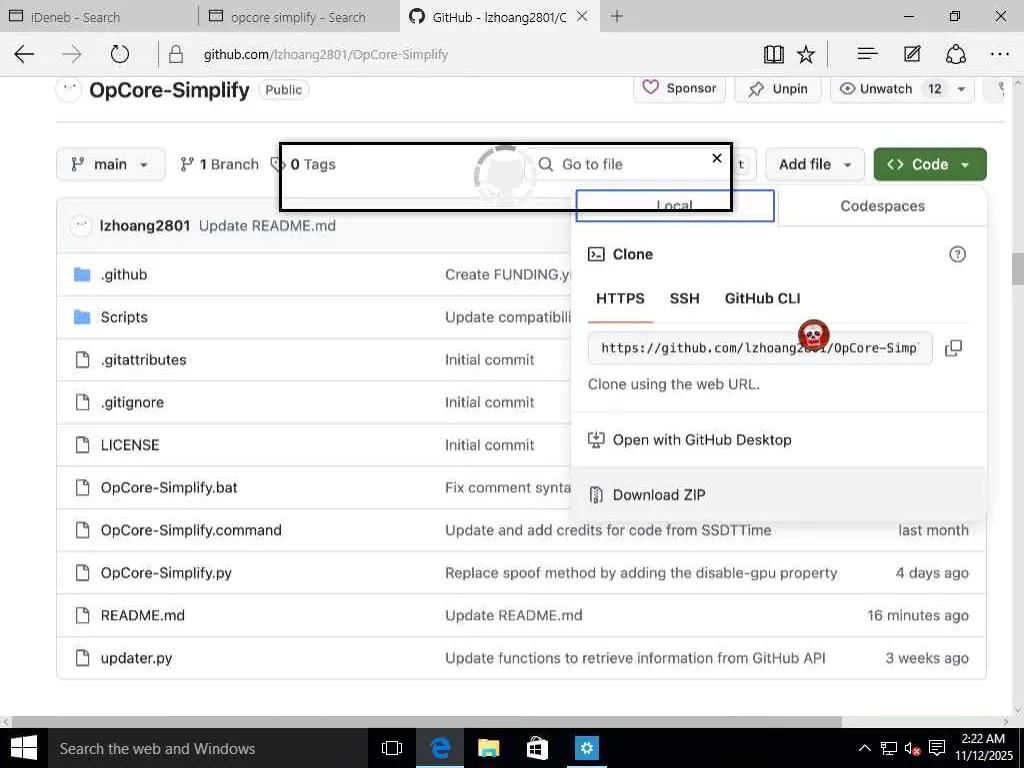Expand the Add file dropdown
Viewport: 1024px width, 768px height.
tap(815, 165)
